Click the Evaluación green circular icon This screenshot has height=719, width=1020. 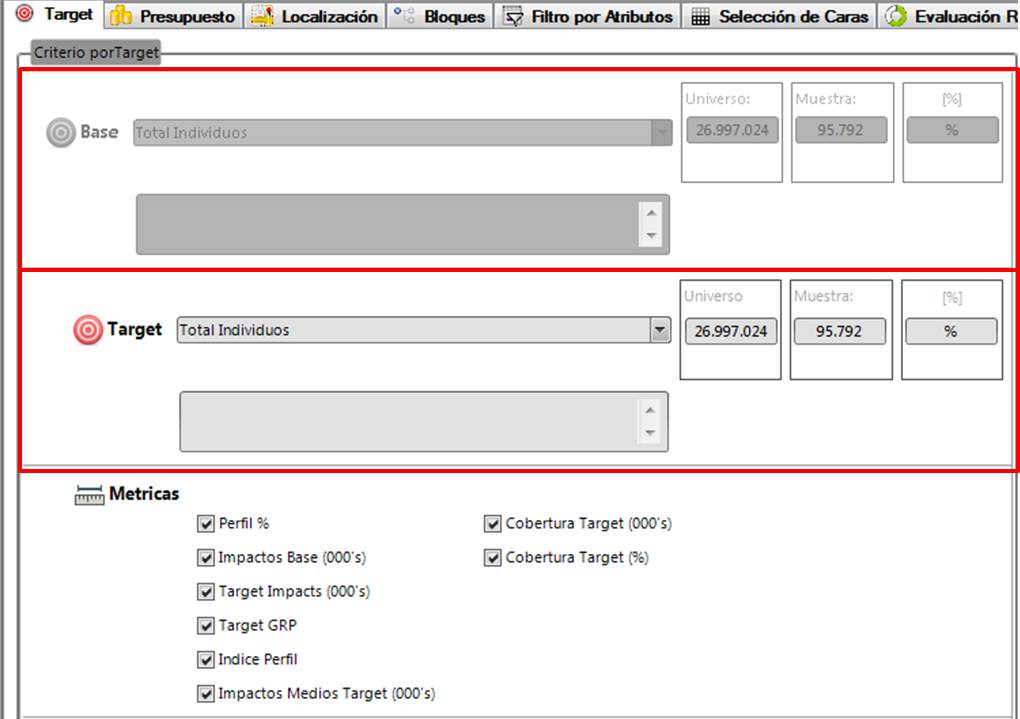pyautogui.click(x=896, y=17)
